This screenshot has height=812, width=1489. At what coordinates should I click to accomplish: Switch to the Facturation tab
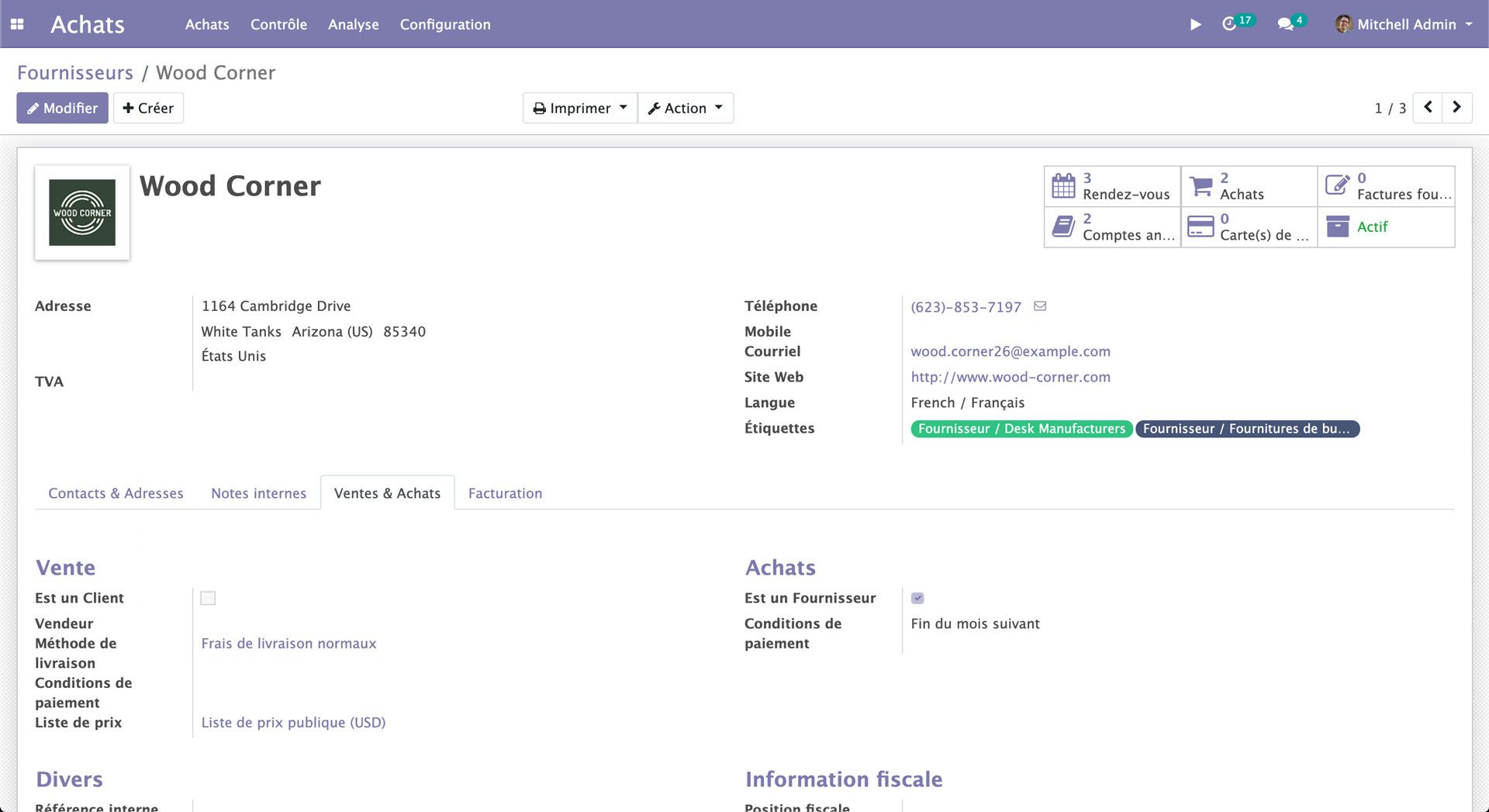click(x=505, y=493)
